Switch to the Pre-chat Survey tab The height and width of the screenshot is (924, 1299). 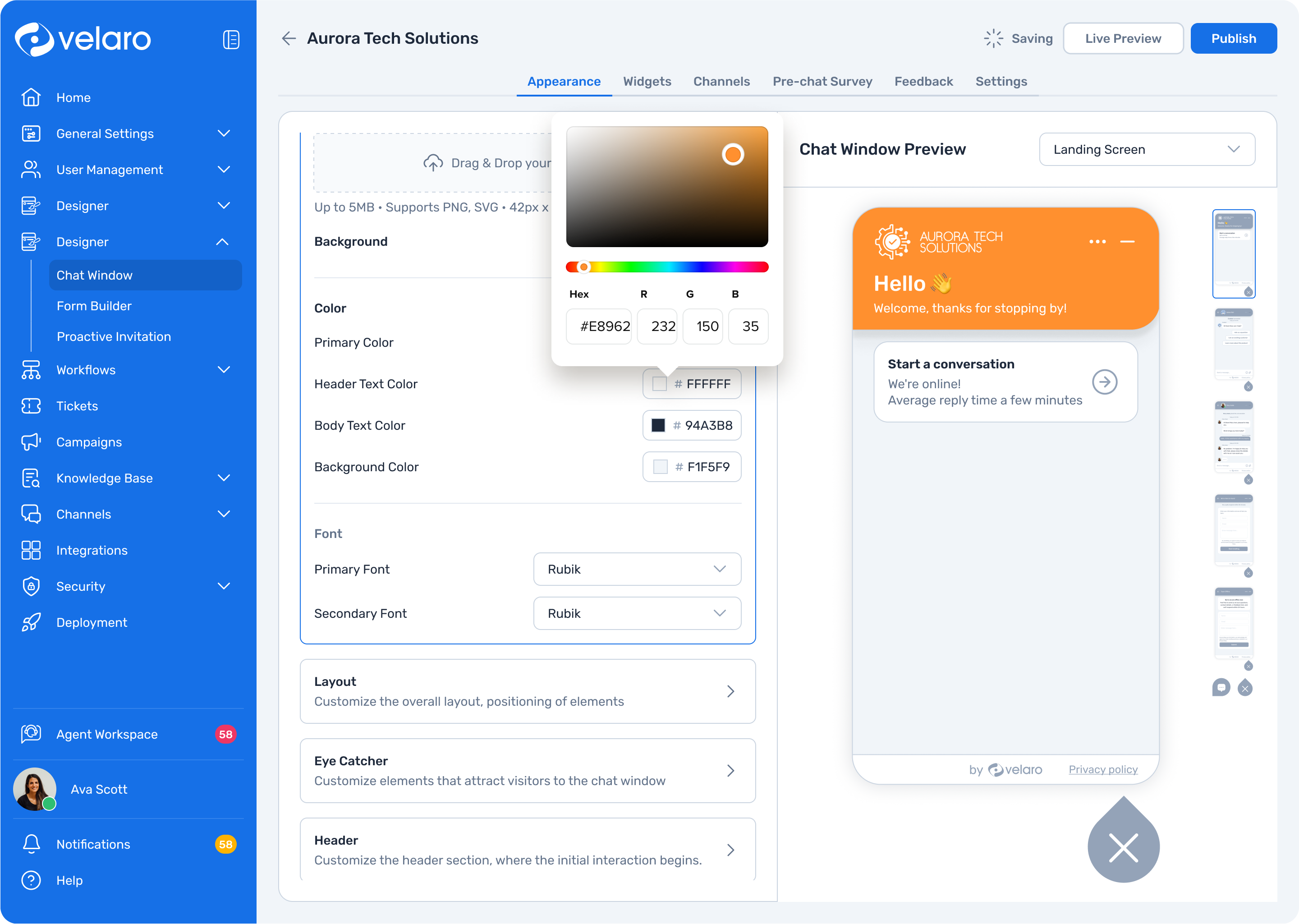[x=822, y=81]
